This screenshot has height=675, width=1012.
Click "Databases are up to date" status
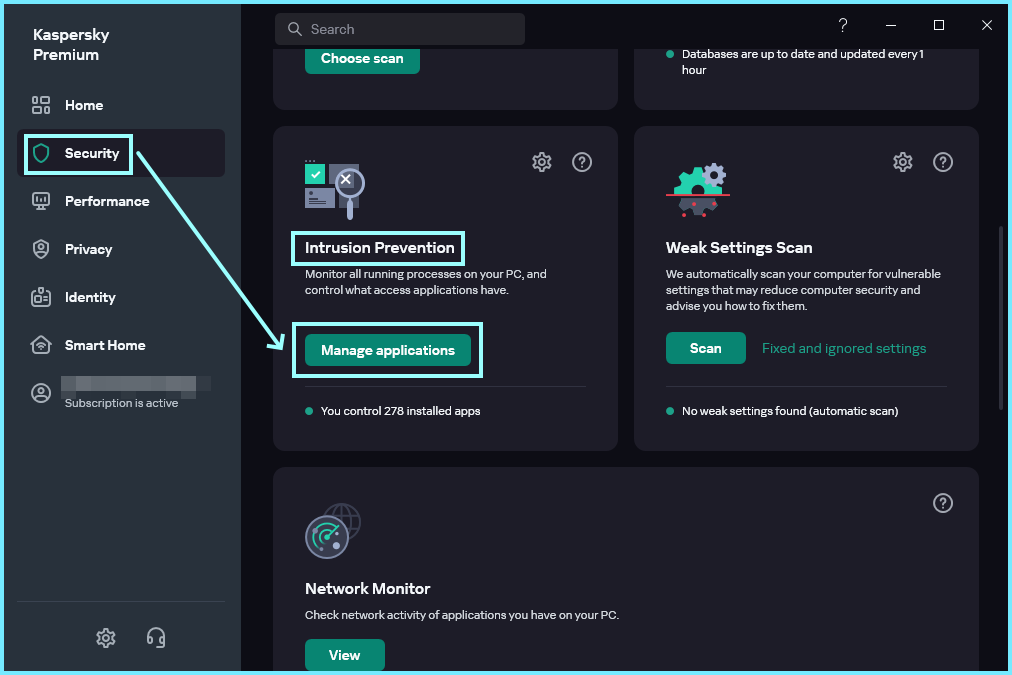[x=802, y=62]
